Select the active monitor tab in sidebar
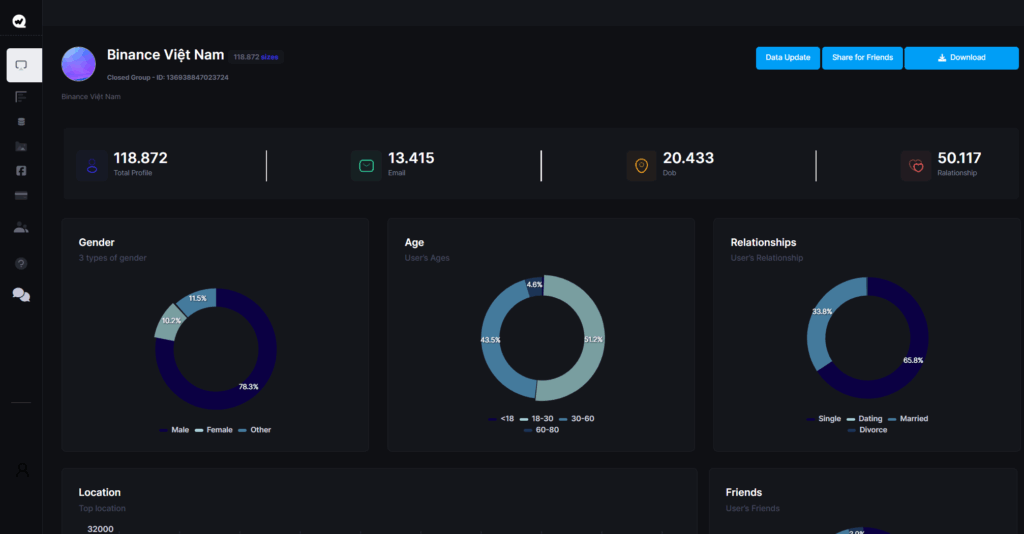This screenshot has height=534, width=1024. pyautogui.click(x=23, y=65)
